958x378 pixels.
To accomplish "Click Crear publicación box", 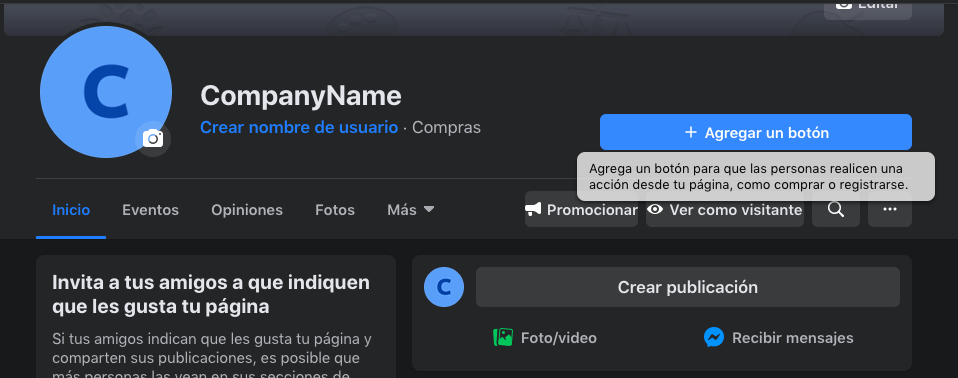I will point(687,287).
